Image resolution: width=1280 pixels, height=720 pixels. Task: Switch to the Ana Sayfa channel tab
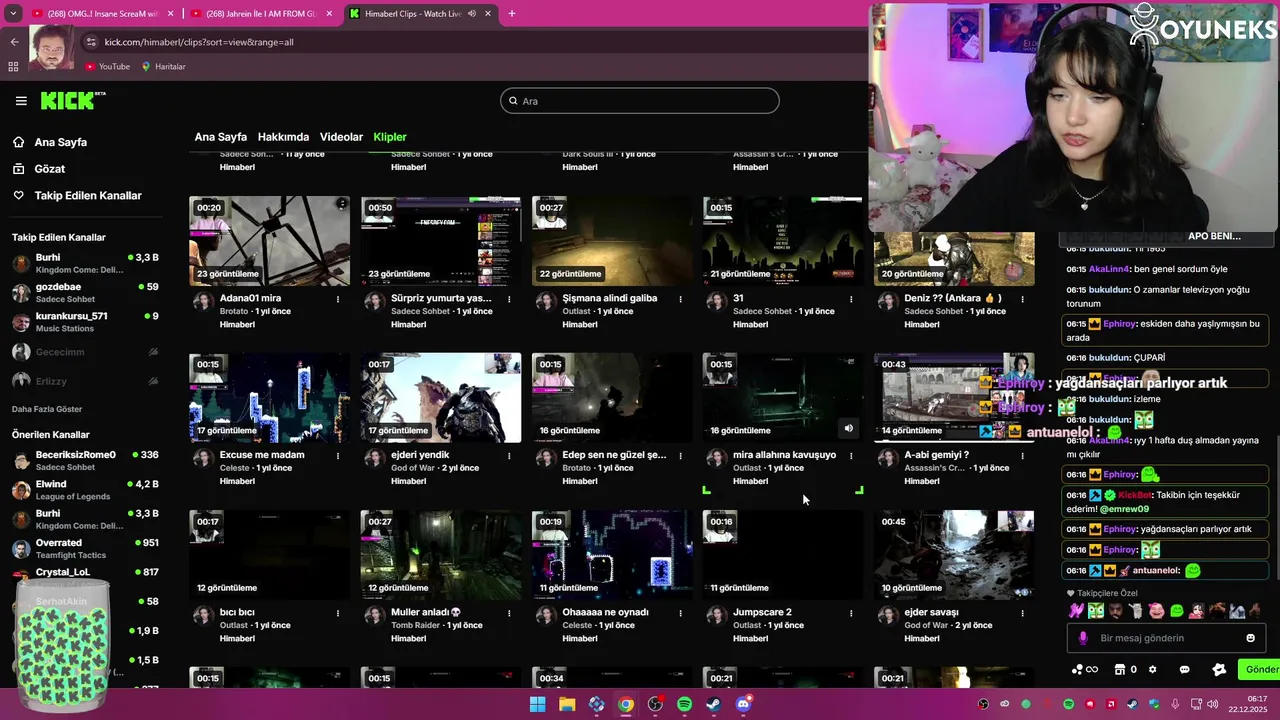tap(220, 137)
